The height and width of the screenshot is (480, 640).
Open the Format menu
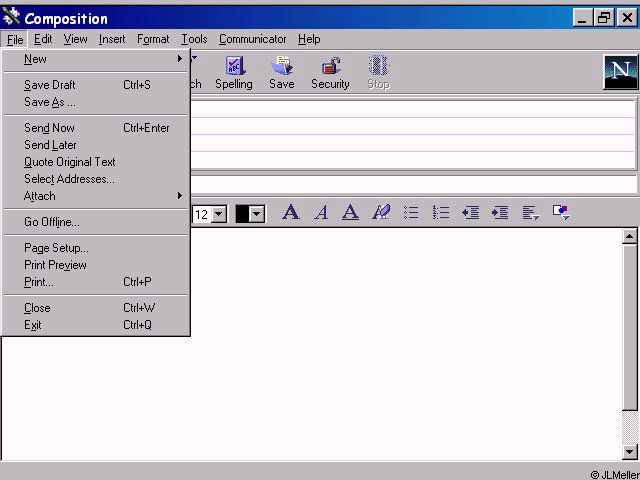pyautogui.click(x=153, y=39)
